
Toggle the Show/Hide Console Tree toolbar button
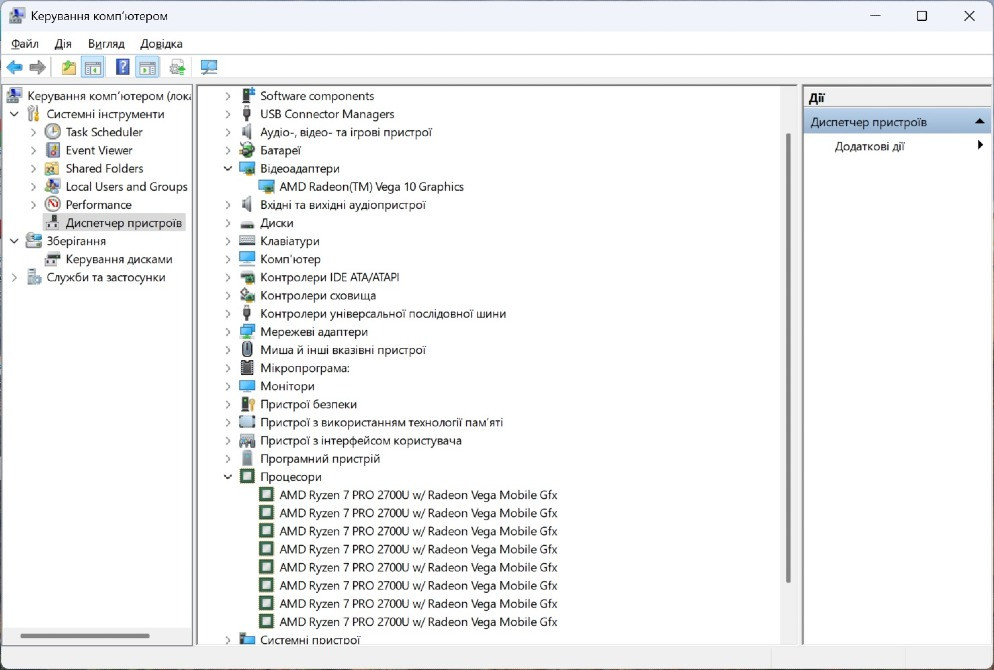92,67
